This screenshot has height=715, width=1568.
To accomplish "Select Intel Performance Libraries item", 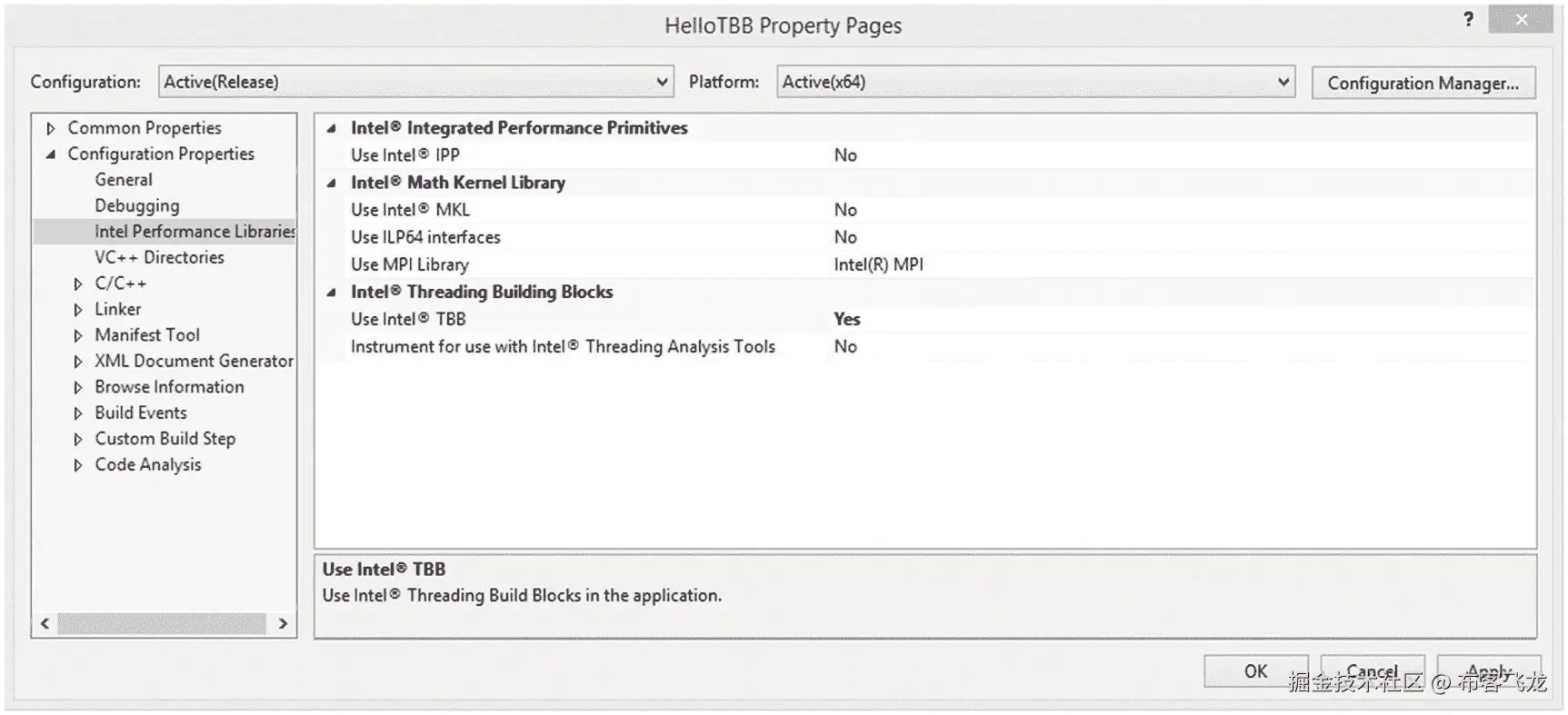I will (x=195, y=232).
